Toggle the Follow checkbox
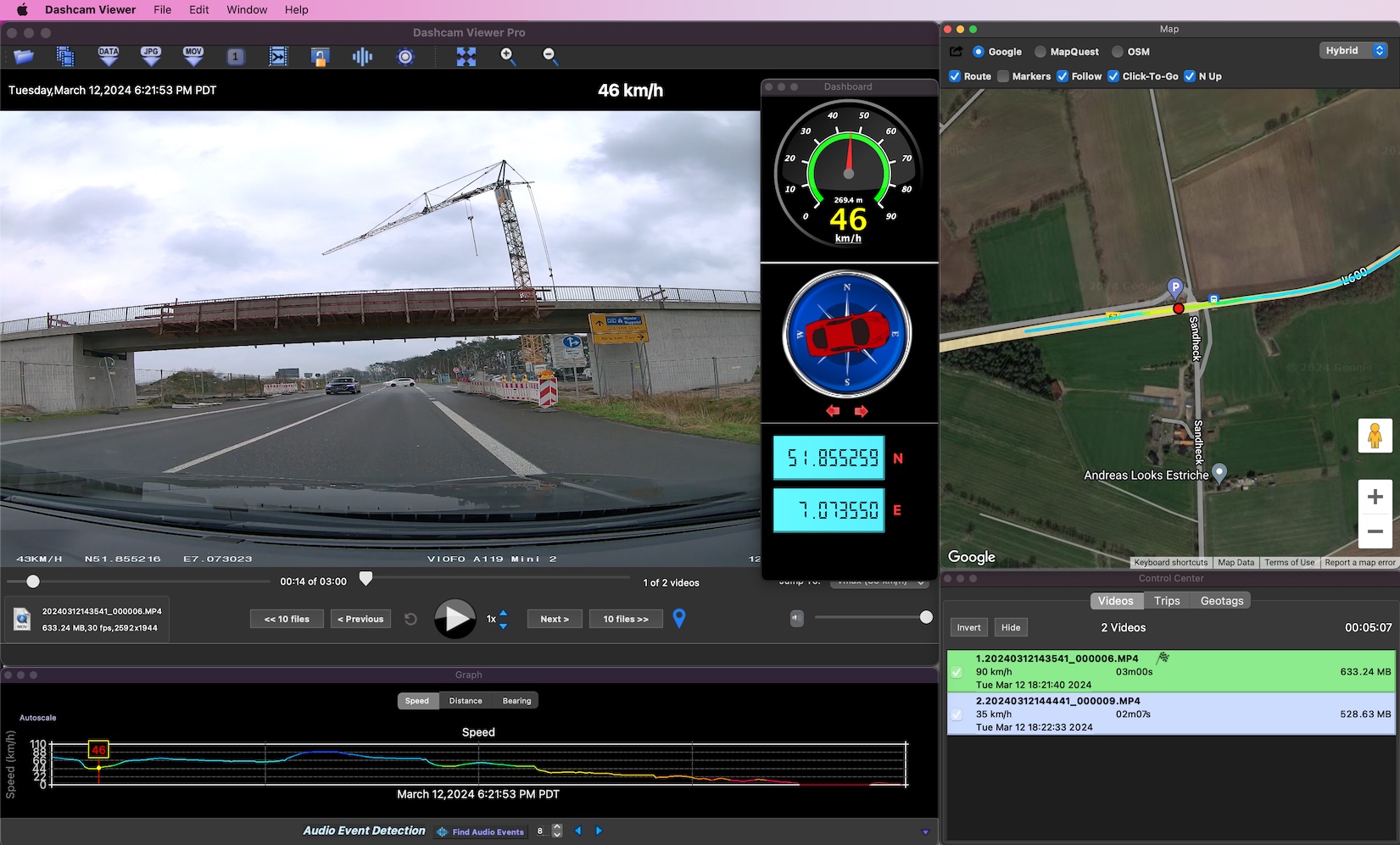Viewport: 1400px width, 845px height. pos(1063,76)
